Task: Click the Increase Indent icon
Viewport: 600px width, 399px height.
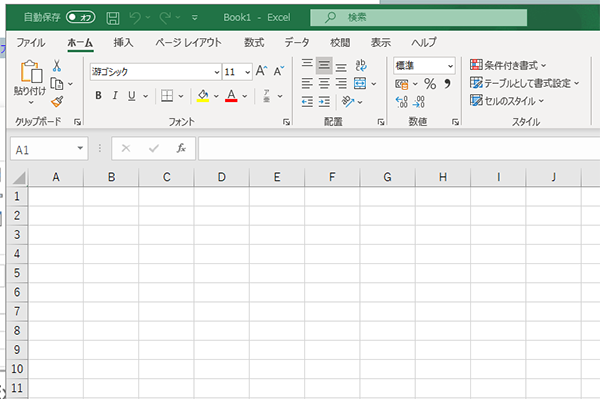Action: click(x=324, y=101)
